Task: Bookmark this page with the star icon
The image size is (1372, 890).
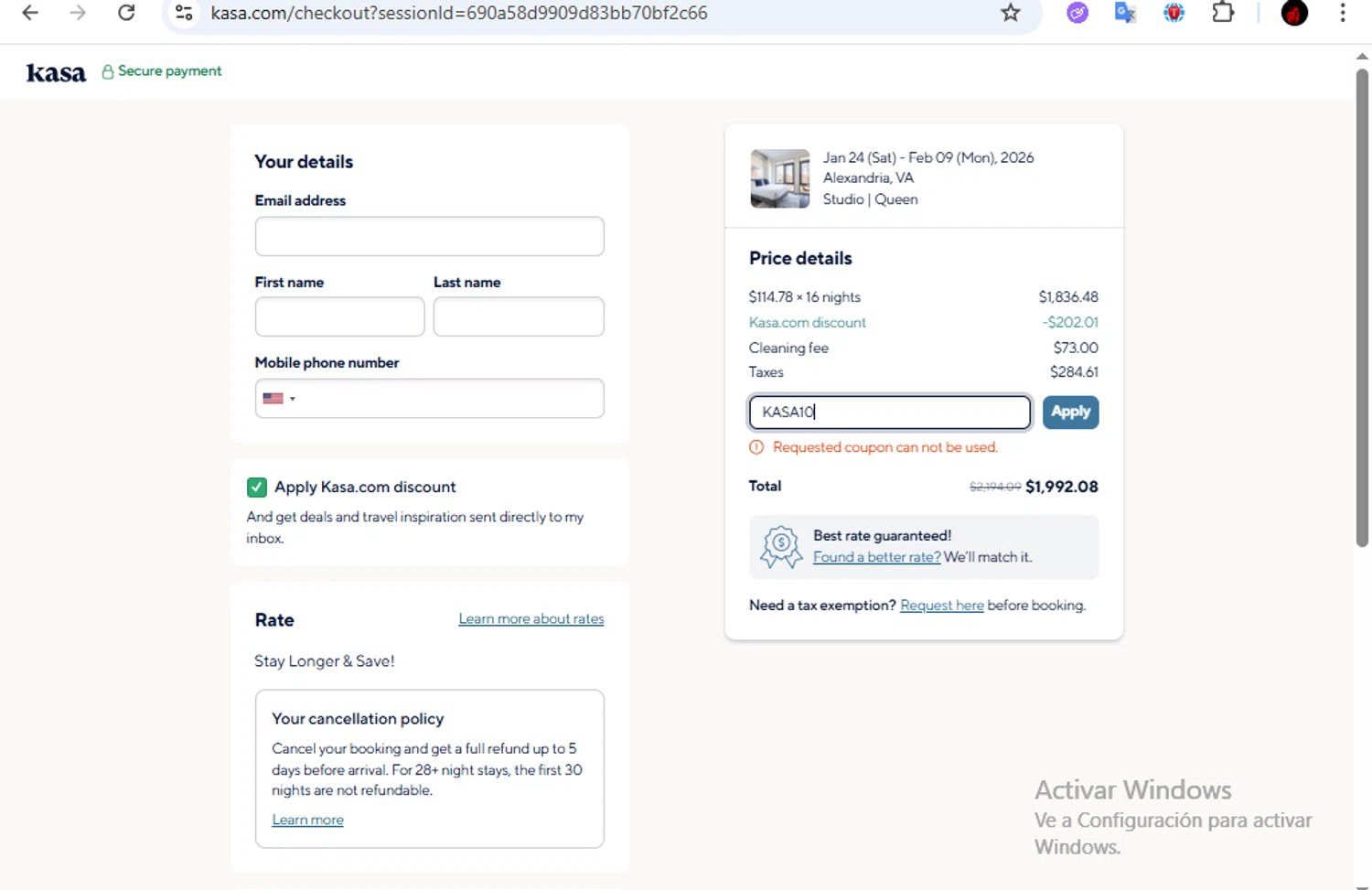Action: [1010, 13]
